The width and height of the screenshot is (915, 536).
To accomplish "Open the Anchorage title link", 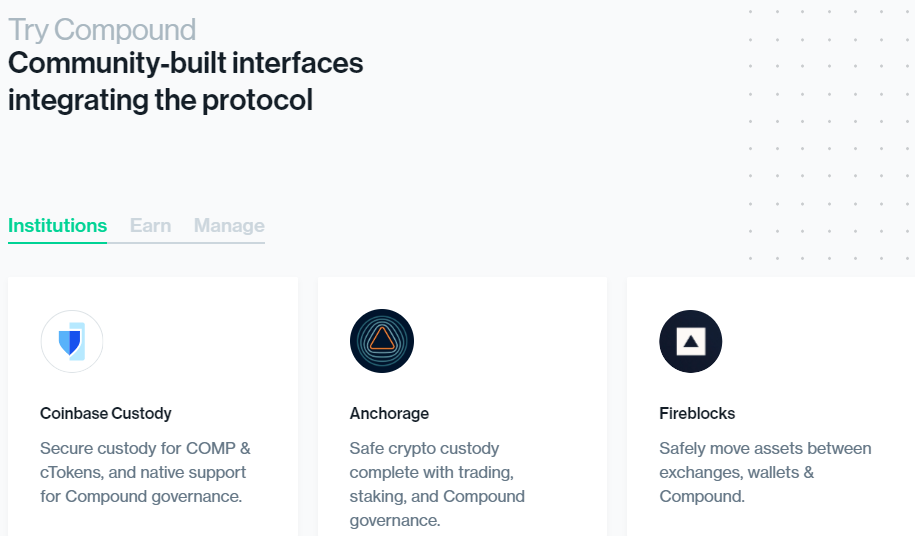I will (x=389, y=413).
